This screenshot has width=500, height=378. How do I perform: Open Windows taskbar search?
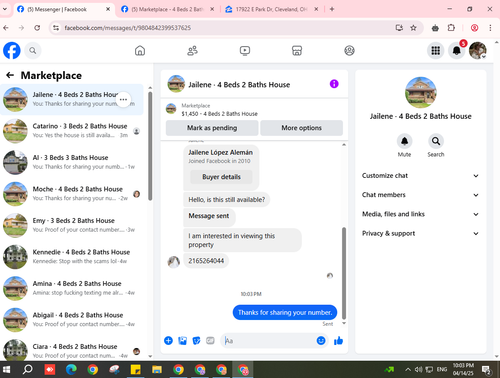tap(28, 369)
